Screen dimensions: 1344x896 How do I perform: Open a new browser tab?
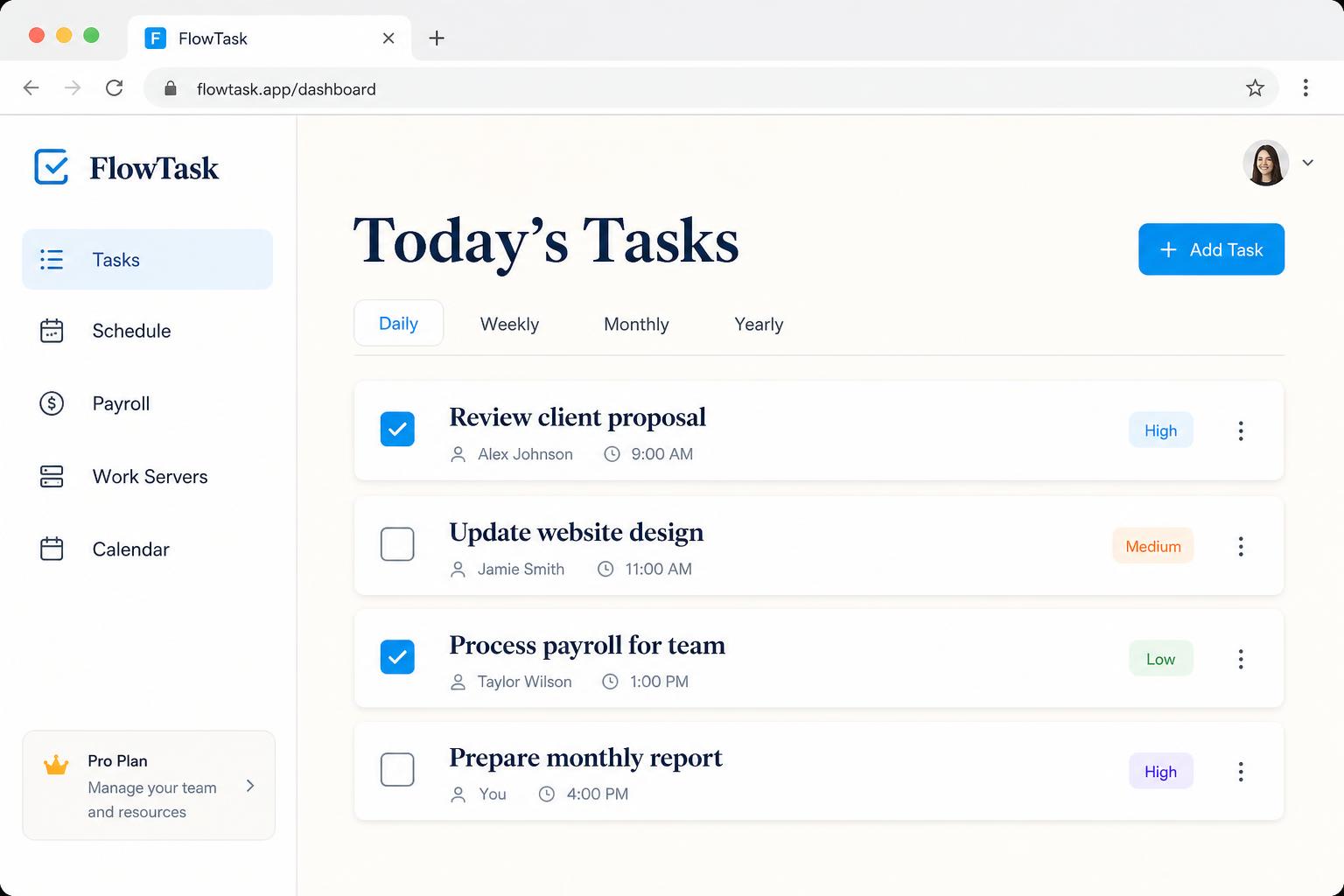tap(437, 38)
